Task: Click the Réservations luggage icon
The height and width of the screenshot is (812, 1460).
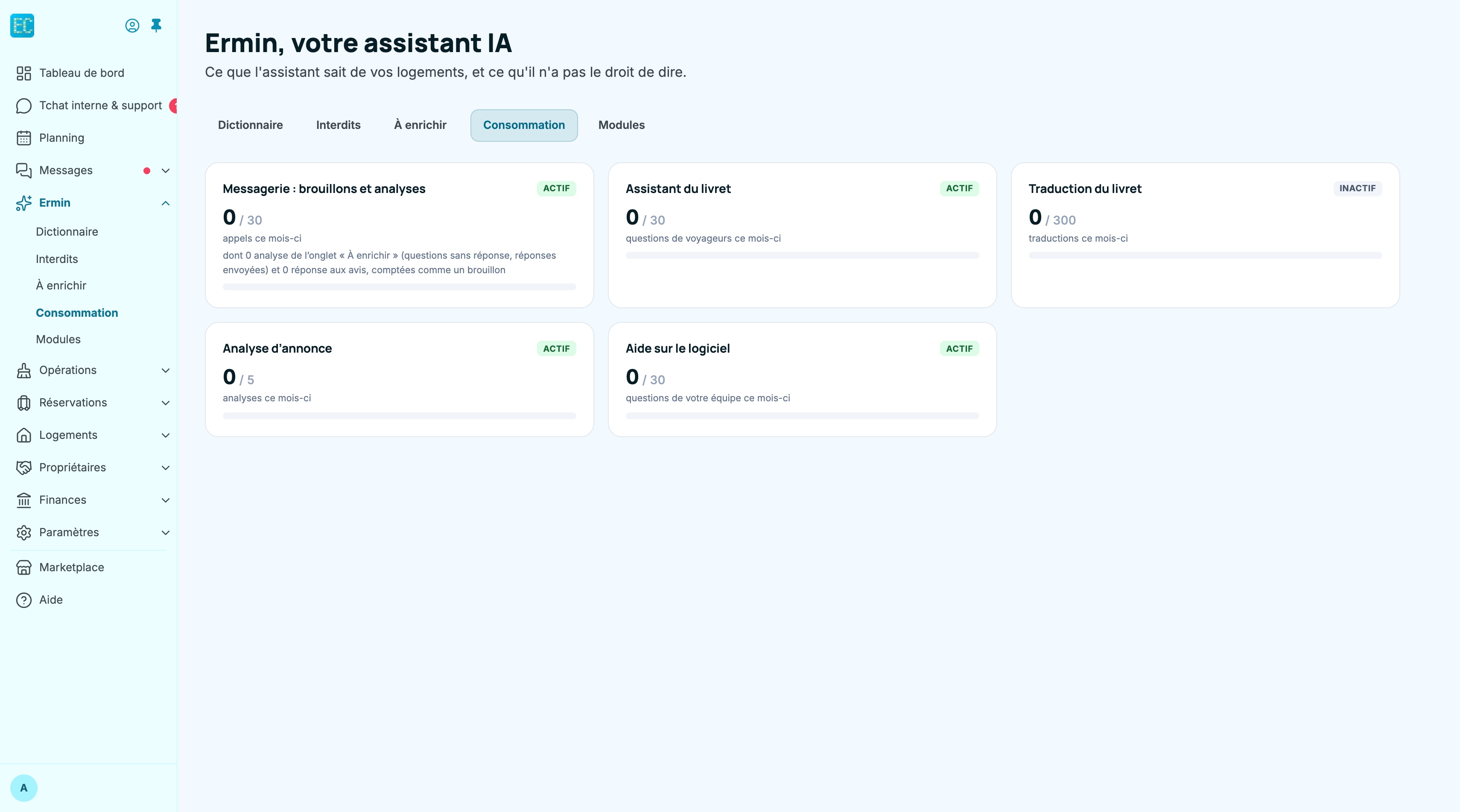Action: [24, 403]
